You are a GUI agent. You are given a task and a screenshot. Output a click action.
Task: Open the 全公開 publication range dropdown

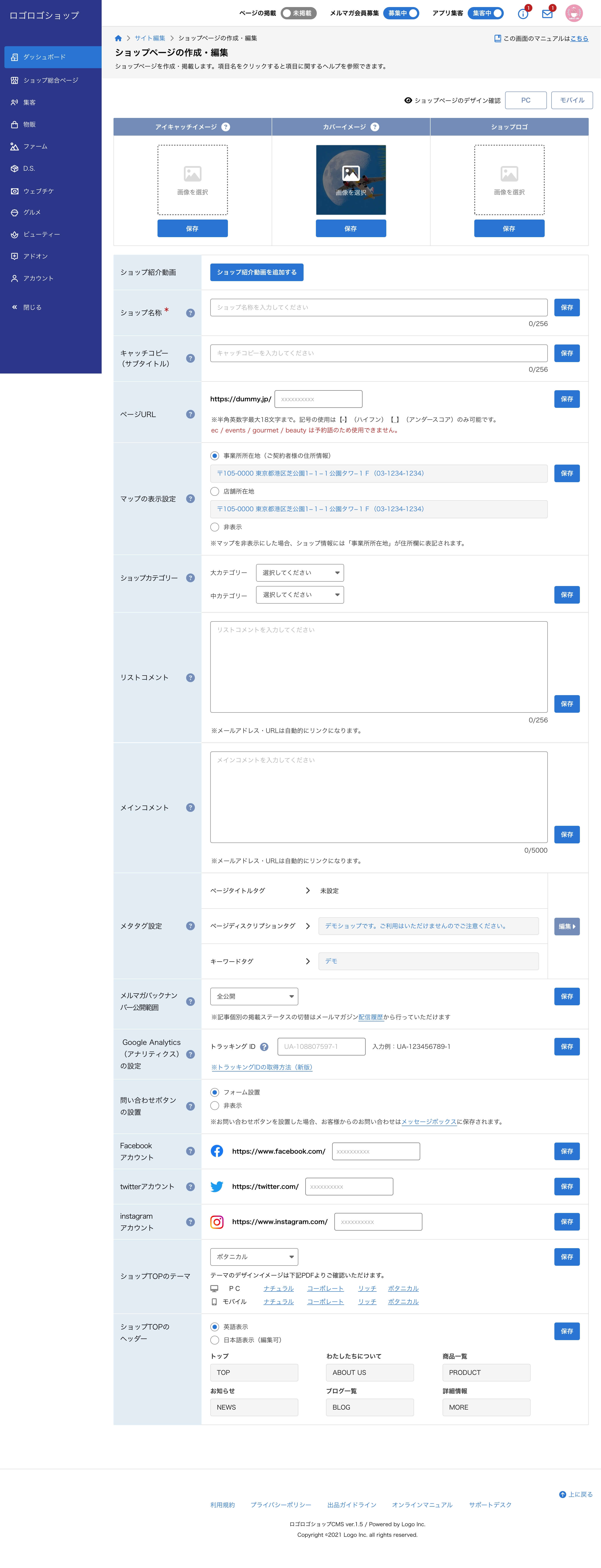254,996
